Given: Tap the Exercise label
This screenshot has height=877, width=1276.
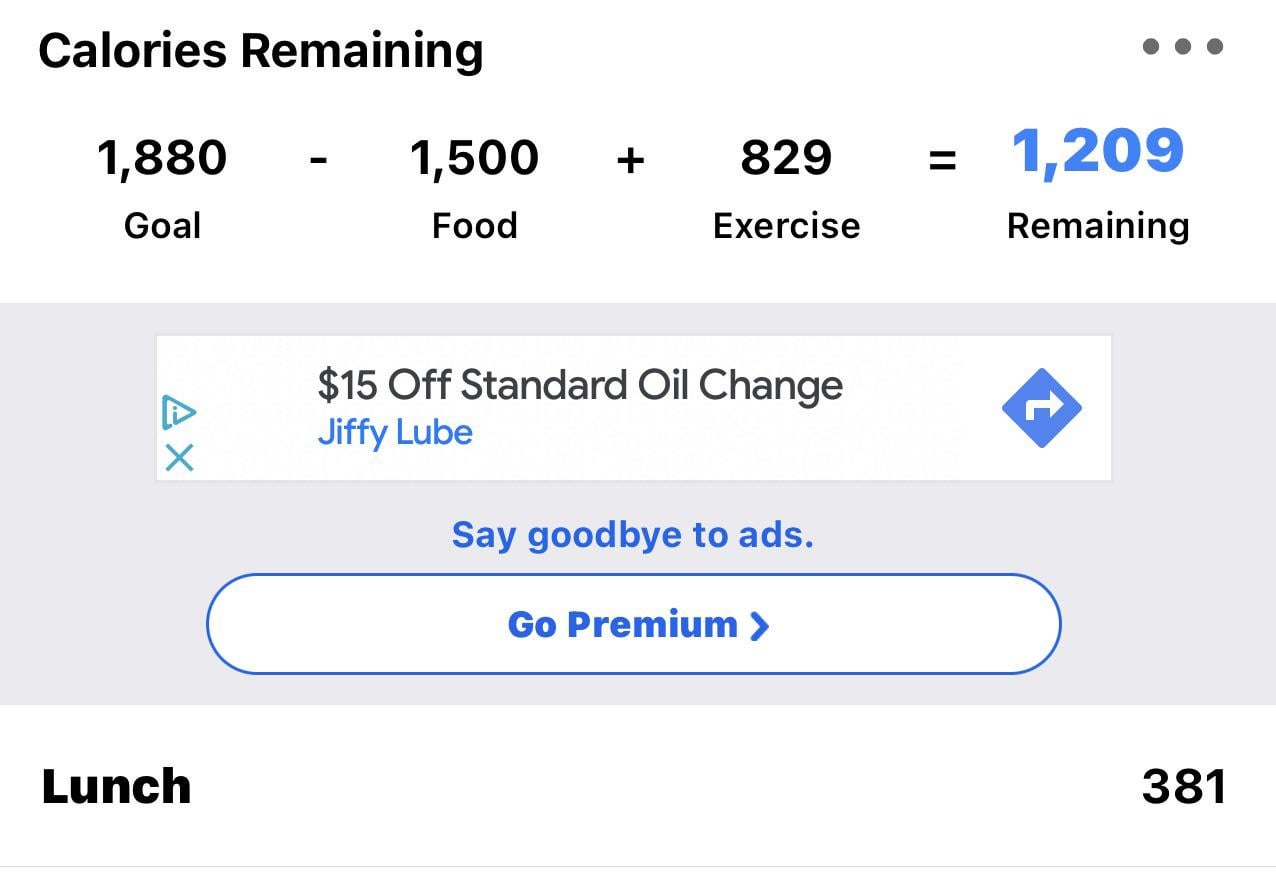Looking at the screenshot, I should click(x=786, y=226).
